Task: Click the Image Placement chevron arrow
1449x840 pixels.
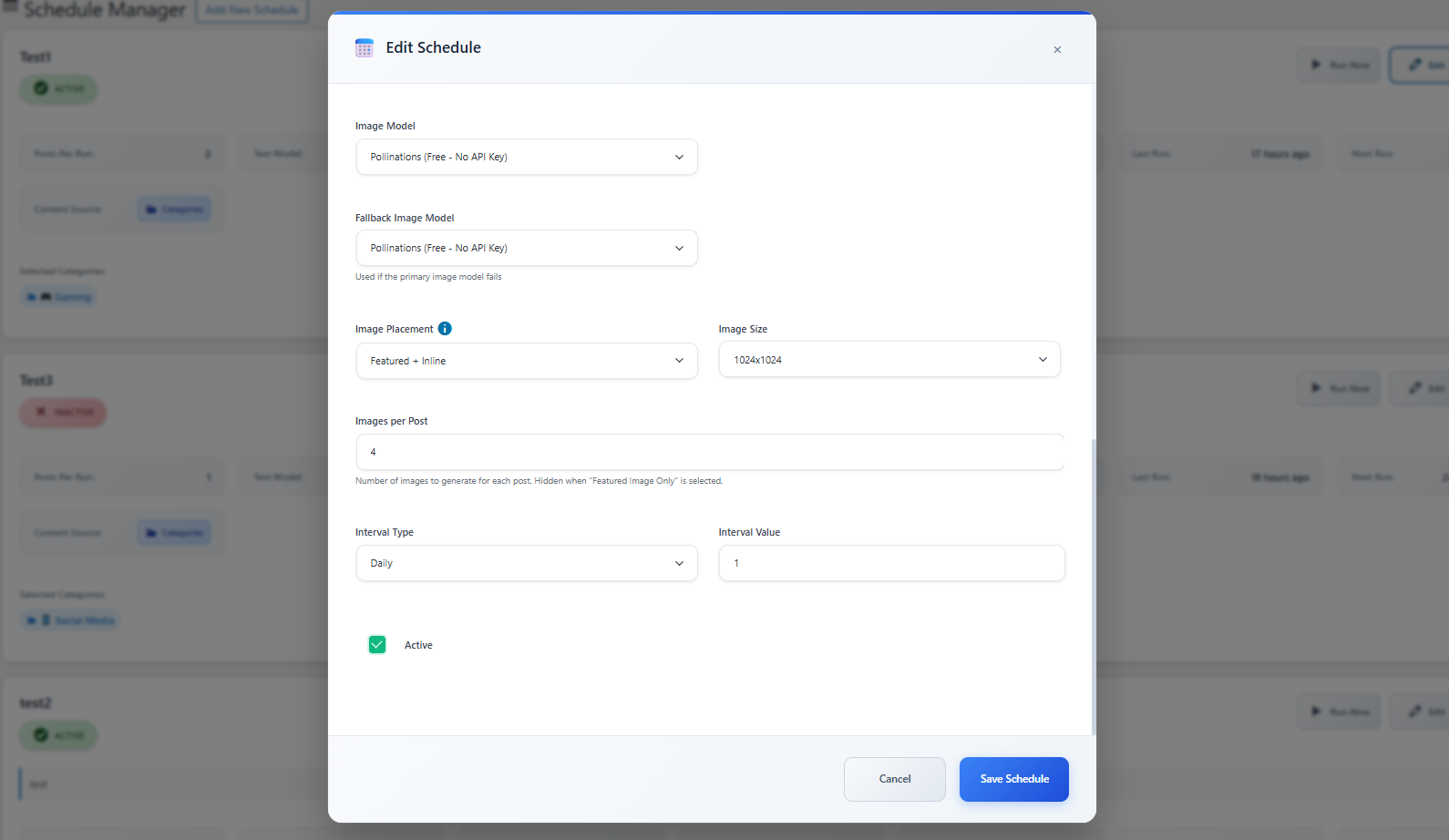Action: (x=679, y=361)
